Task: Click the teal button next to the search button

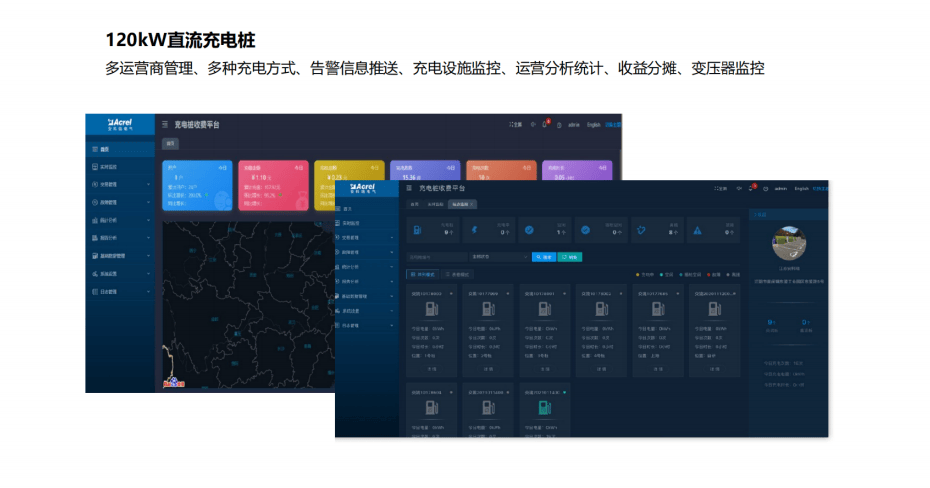Action: pos(570,257)
